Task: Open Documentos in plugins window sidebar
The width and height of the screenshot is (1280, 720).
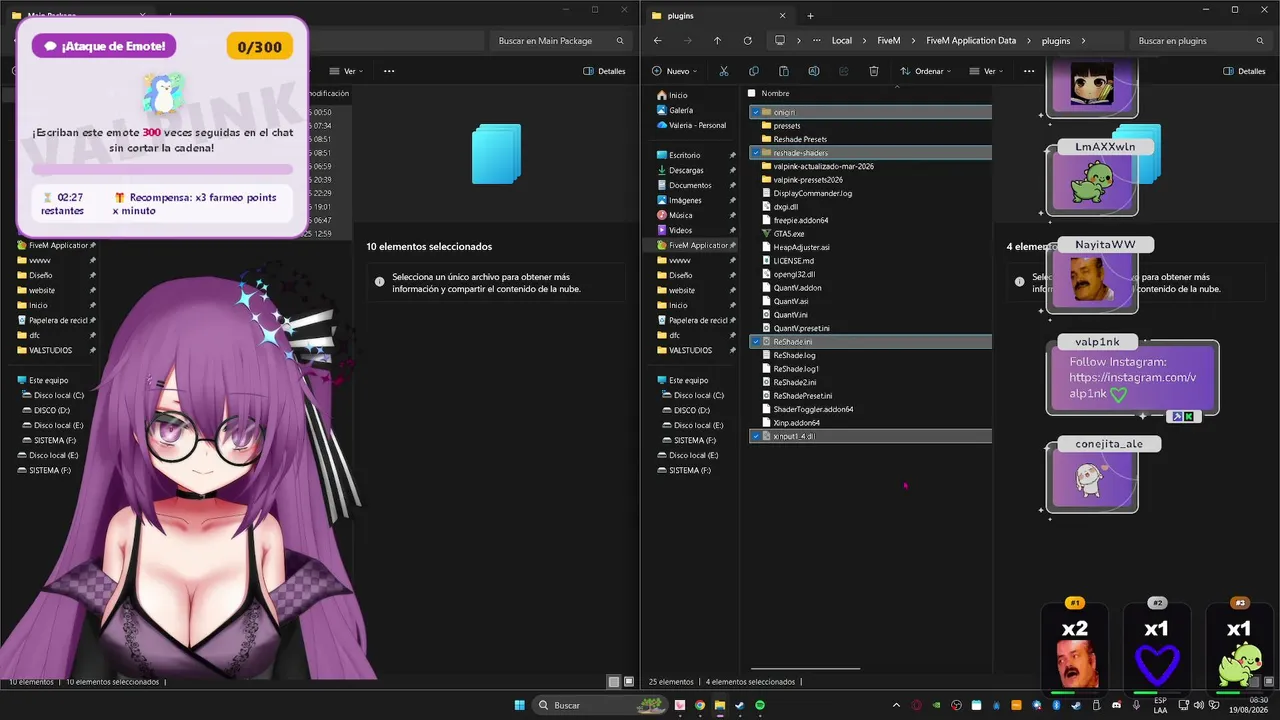Action: pos(690,185)
